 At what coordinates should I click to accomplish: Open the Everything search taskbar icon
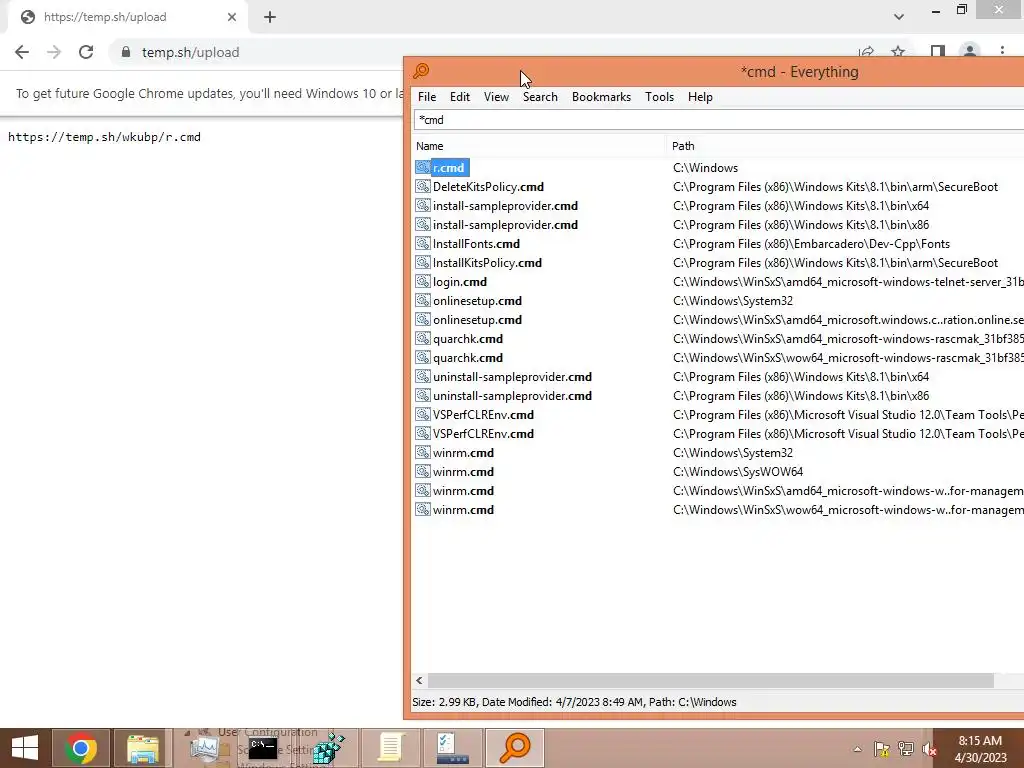pos(515,748)
